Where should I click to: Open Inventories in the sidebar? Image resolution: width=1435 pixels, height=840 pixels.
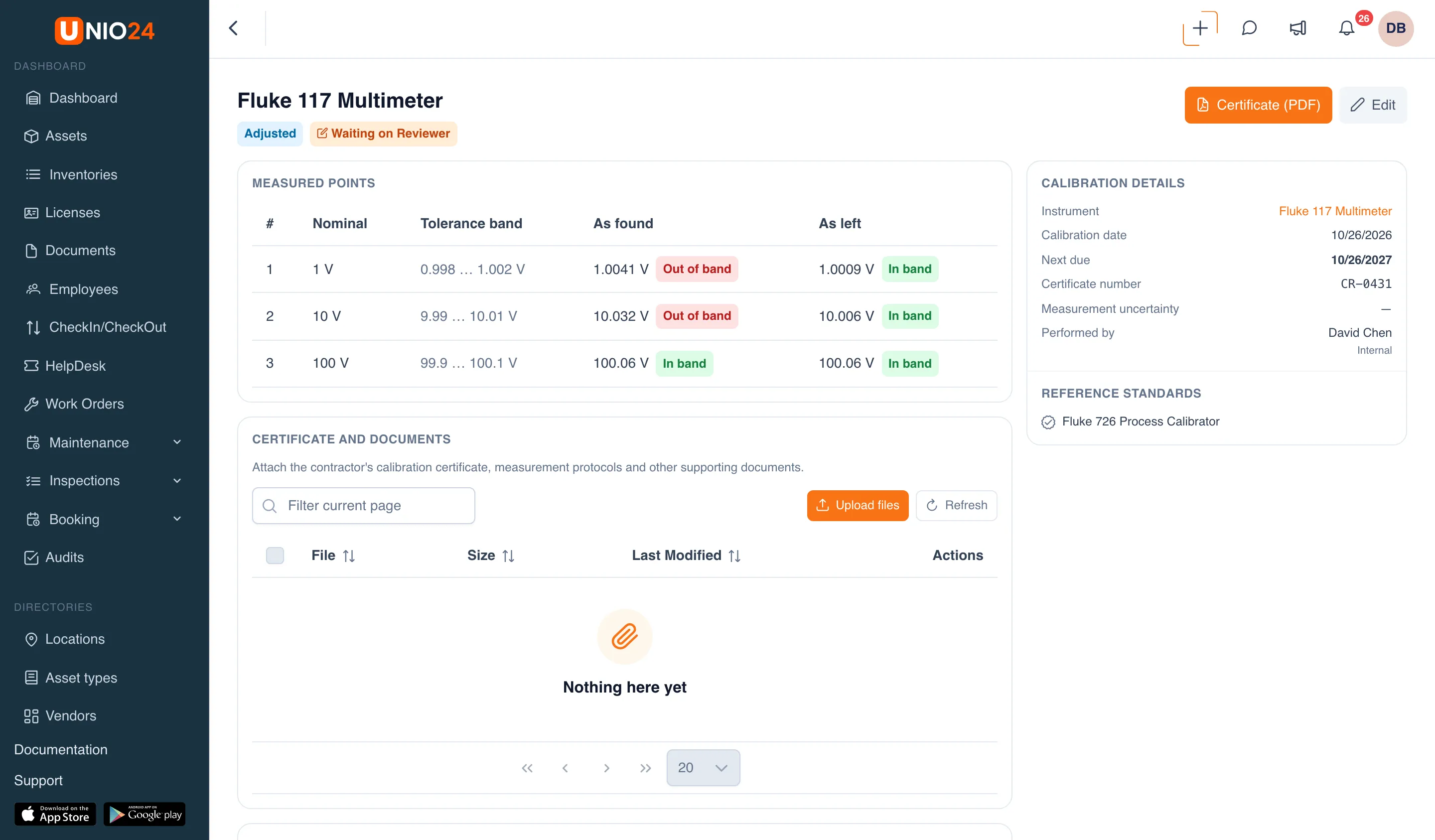point(71,174)
